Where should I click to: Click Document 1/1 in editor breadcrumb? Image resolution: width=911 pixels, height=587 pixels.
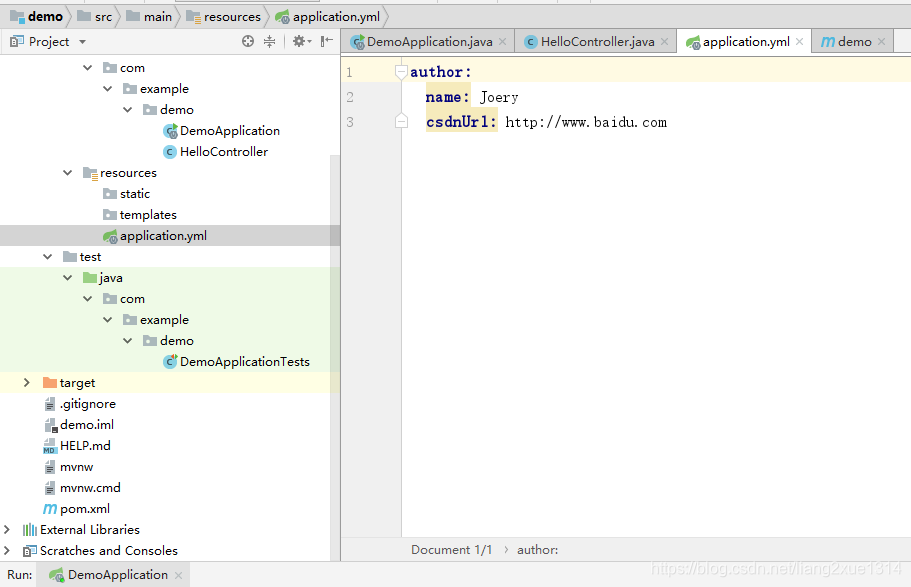pyautogui.click(x=451, y=550)
